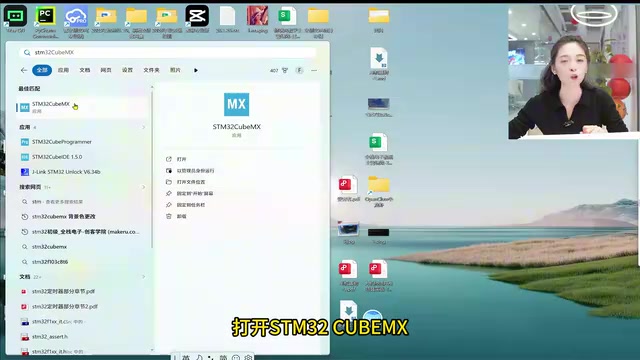Open the red PDF file above the OpenClaw folder

pos(348,189)
